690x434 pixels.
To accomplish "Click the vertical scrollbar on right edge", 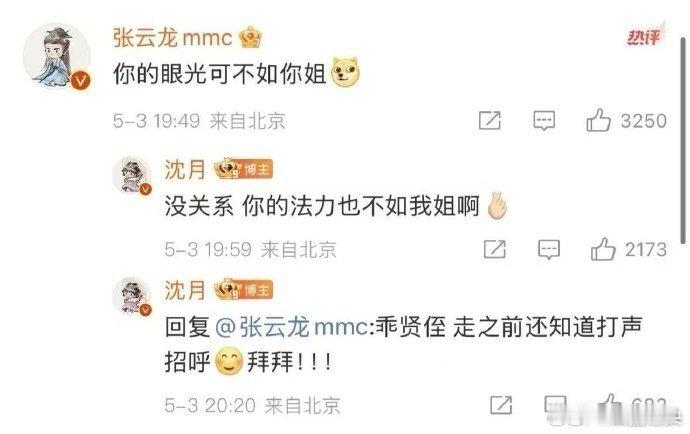I will click(x=683, y=140).
